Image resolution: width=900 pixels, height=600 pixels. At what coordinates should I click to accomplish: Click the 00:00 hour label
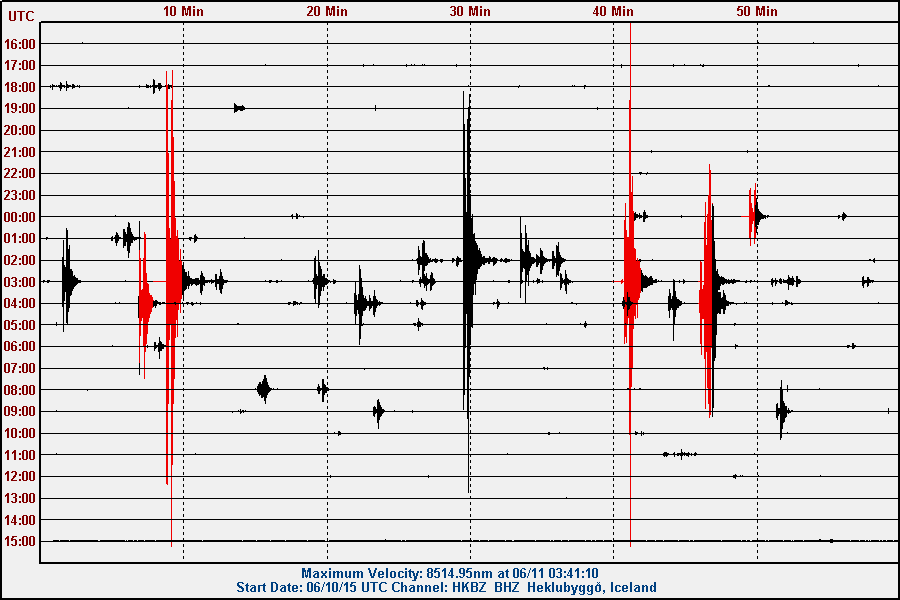pos(20,217)
